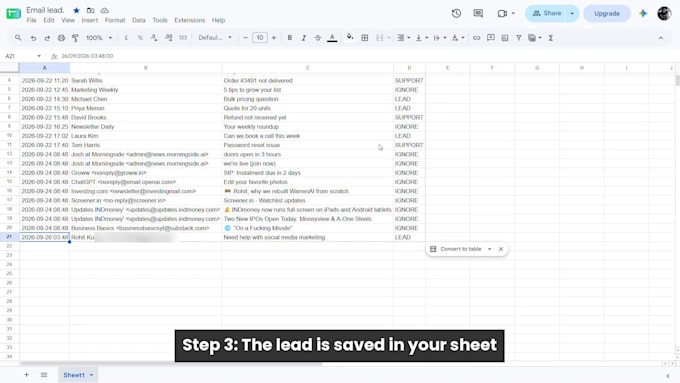The width and height of the screenshot is (680, 383).
Task: Open text rotation dropdown
Action: (x=458, y=38)
